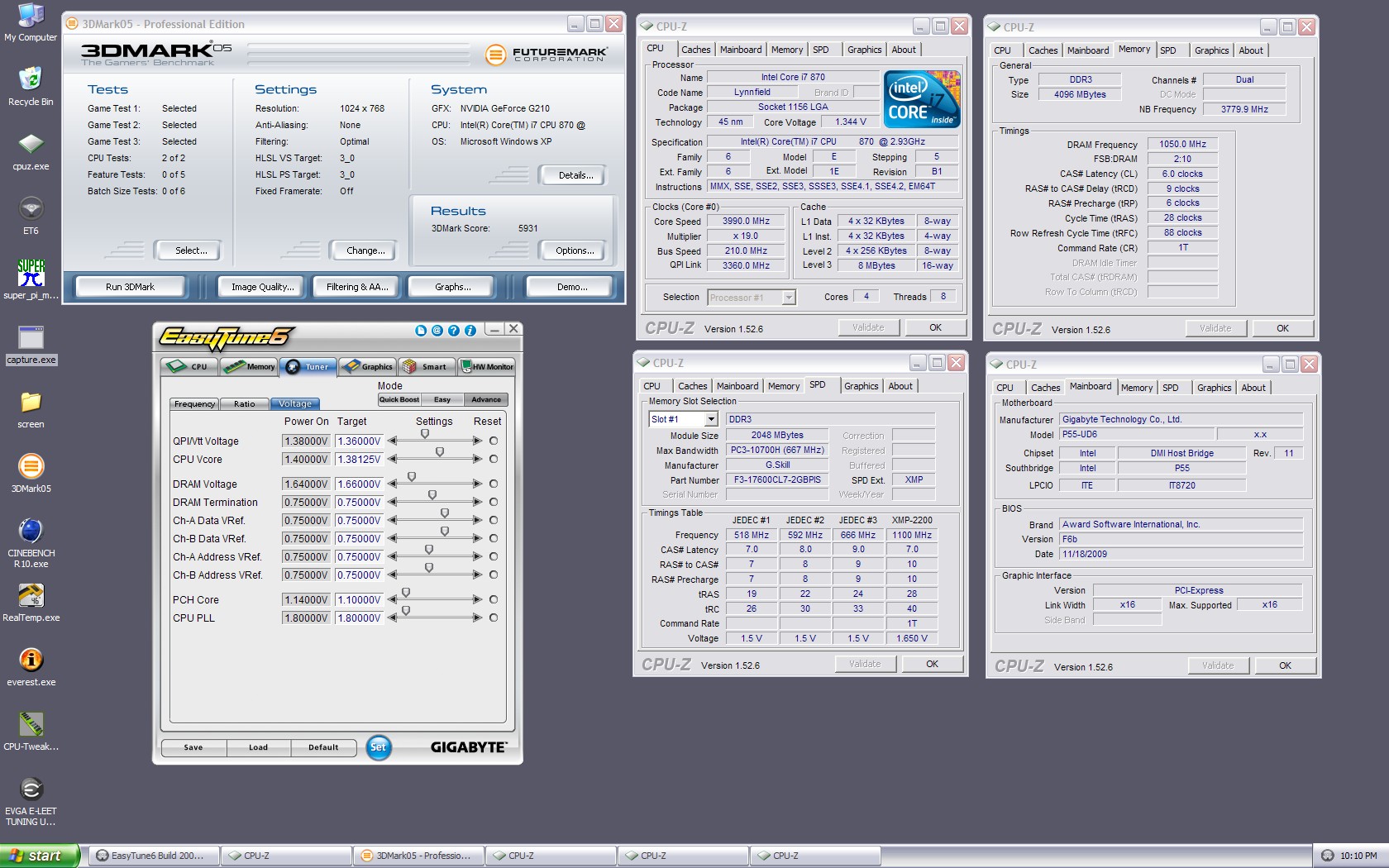Select the ET6 desktop shortcut
Viewport: 1389px width, 868px height.
[x=31, y=216]
